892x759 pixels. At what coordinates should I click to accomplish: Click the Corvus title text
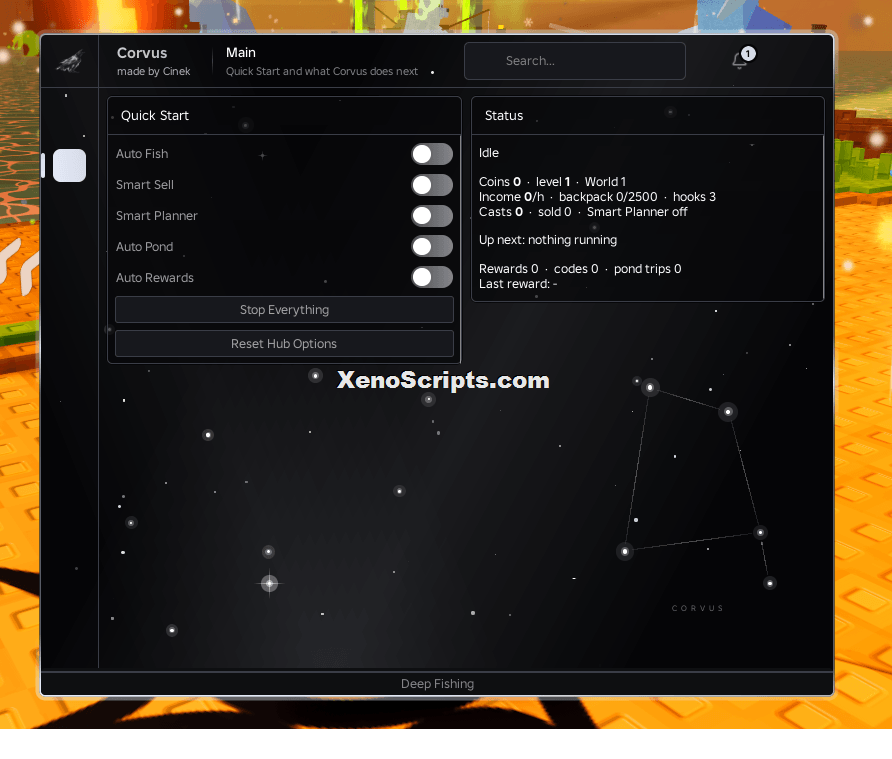coord(142,53)
